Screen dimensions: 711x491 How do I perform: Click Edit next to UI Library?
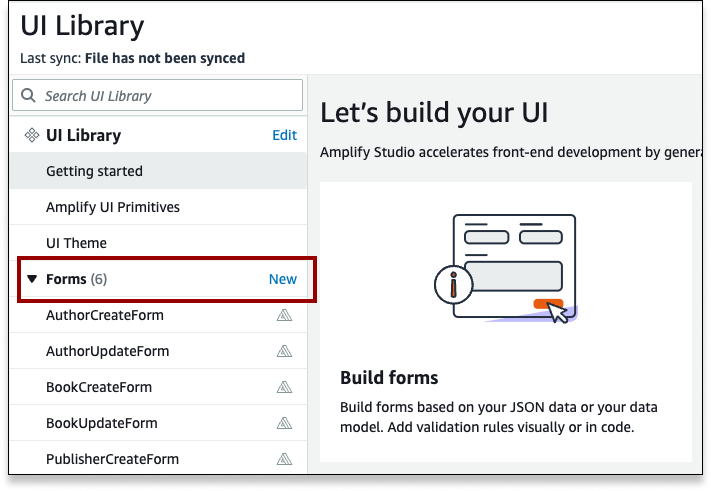(284, 135)
